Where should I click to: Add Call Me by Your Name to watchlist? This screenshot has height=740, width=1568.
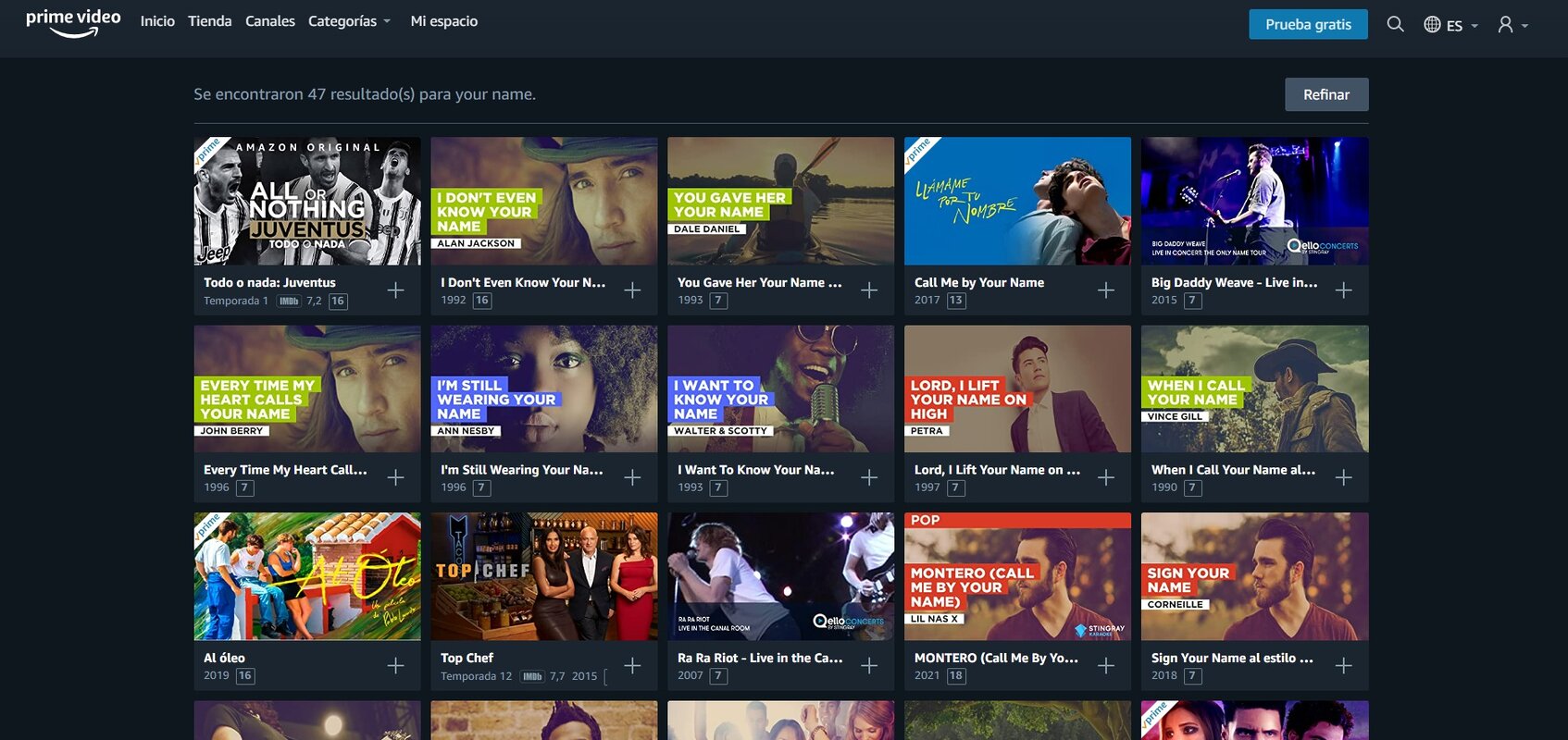pos(1106,290)
